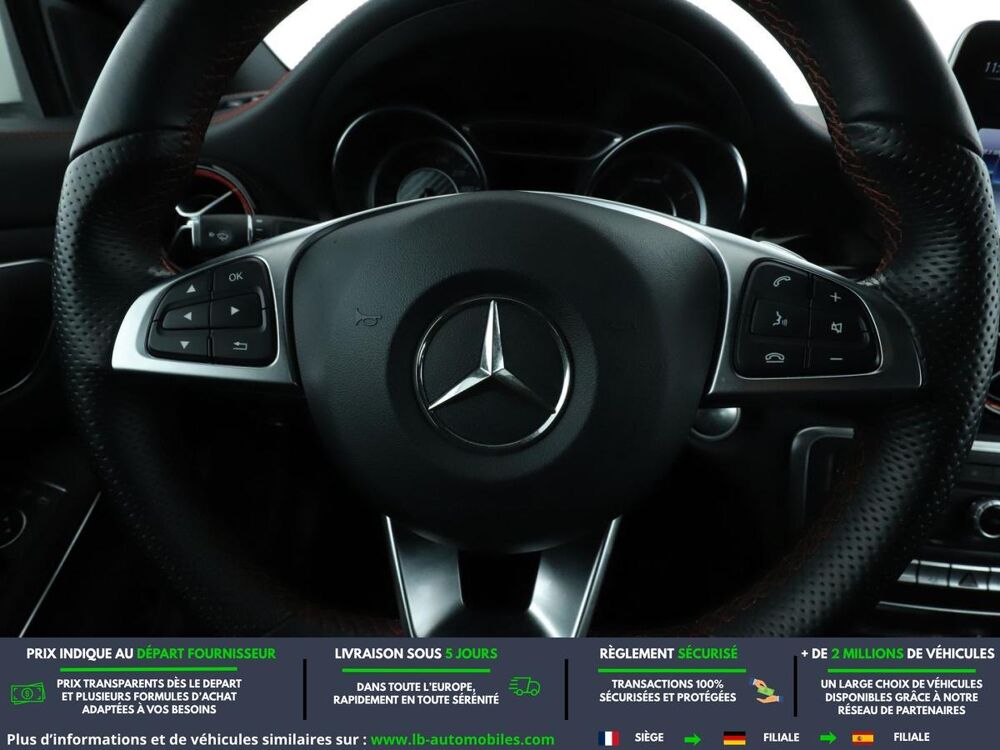
Task: Click the "LIVRAISON SOUS 5 JOURS" heading
Action: pos(416,654)
